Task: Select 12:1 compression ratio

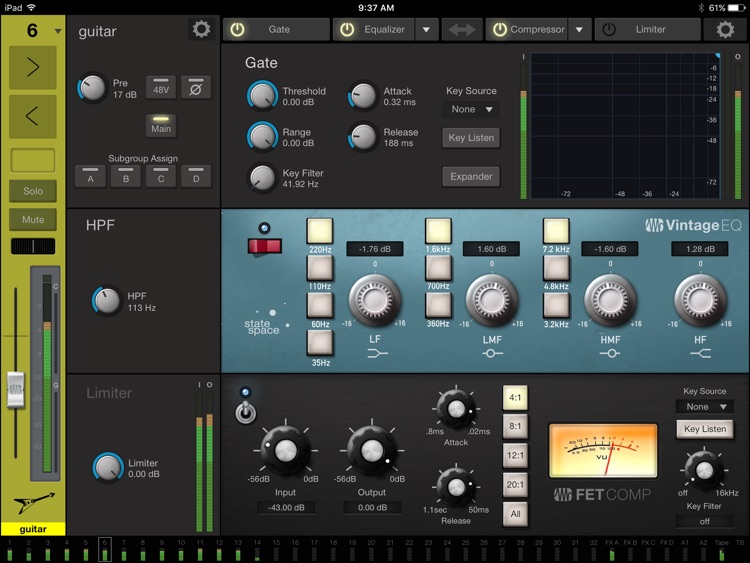Action: point(515,455)
